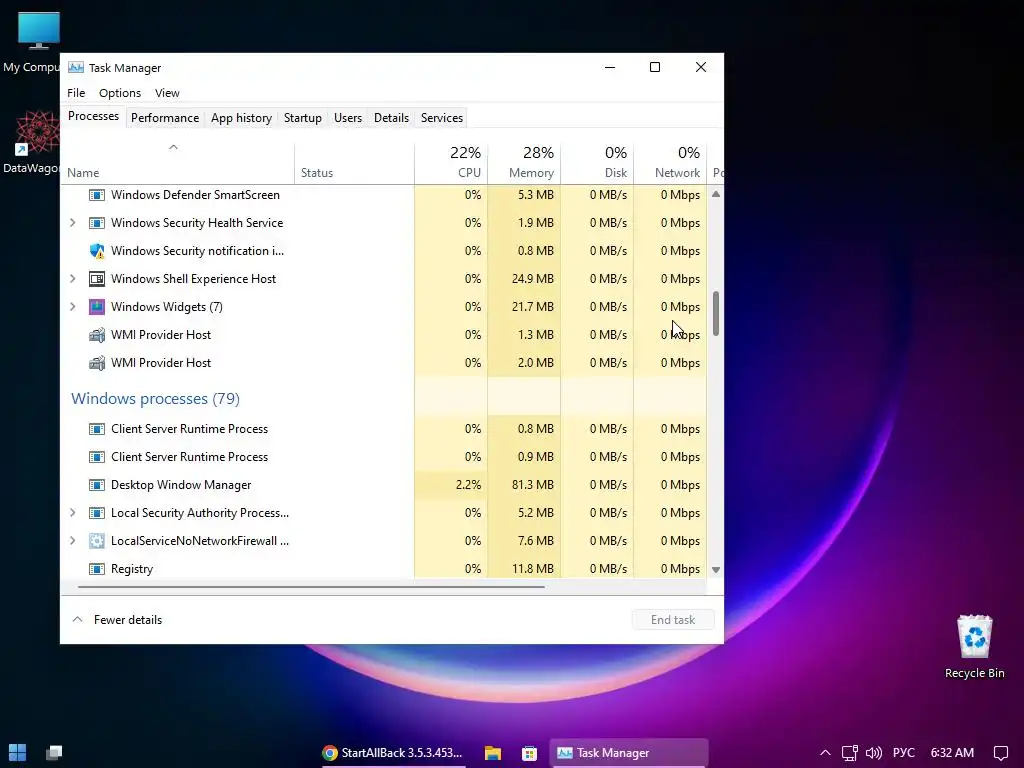Expand the Windows Shell Experience Host row

(72, 279)
